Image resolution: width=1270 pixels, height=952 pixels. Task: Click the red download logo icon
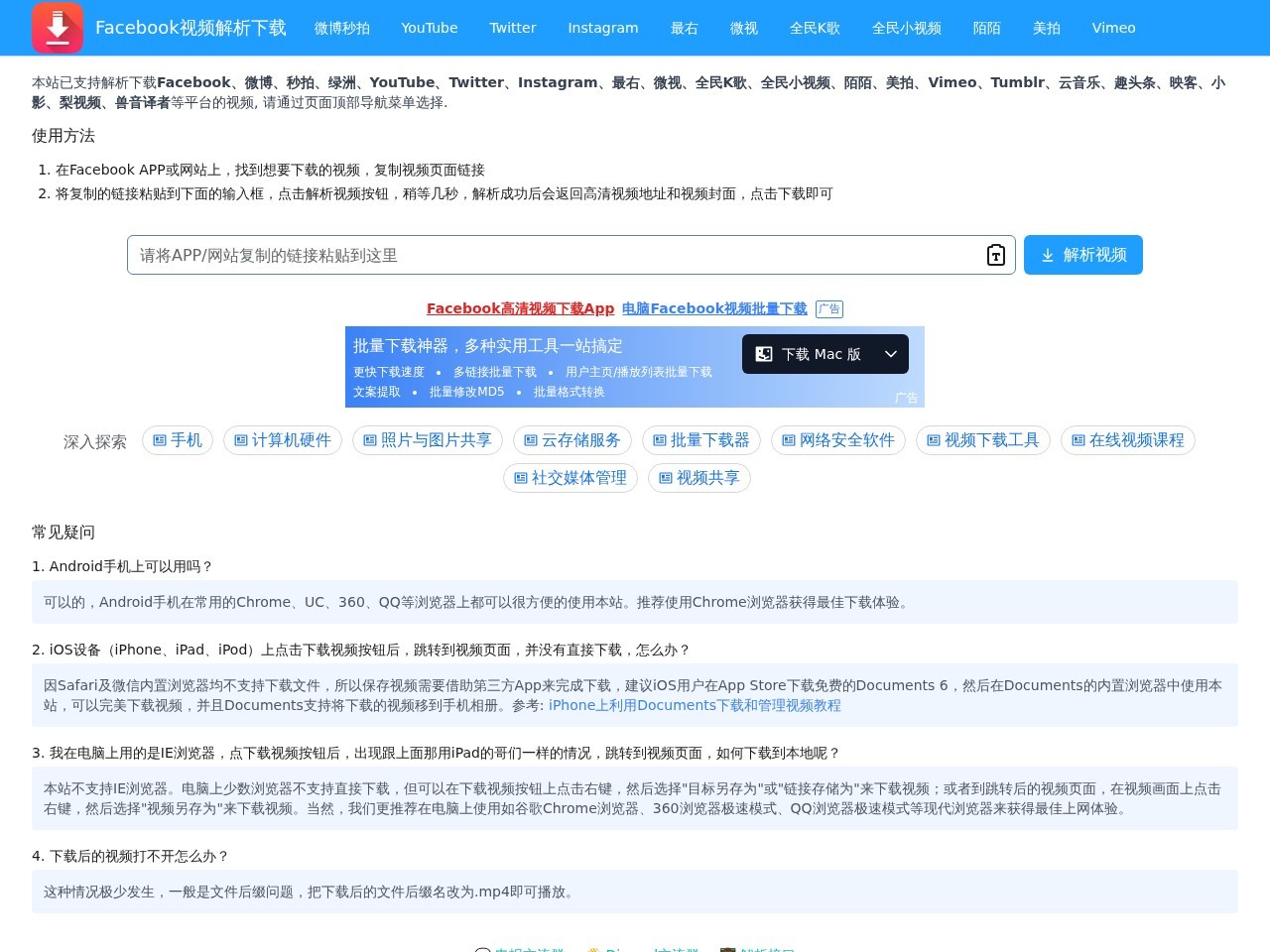[58, 28]
